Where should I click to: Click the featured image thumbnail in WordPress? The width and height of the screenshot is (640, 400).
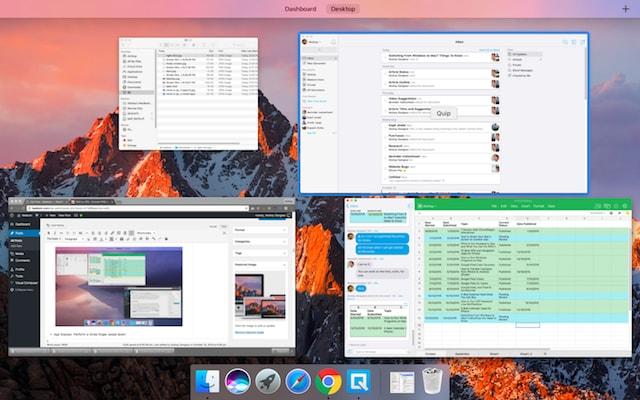260,296
